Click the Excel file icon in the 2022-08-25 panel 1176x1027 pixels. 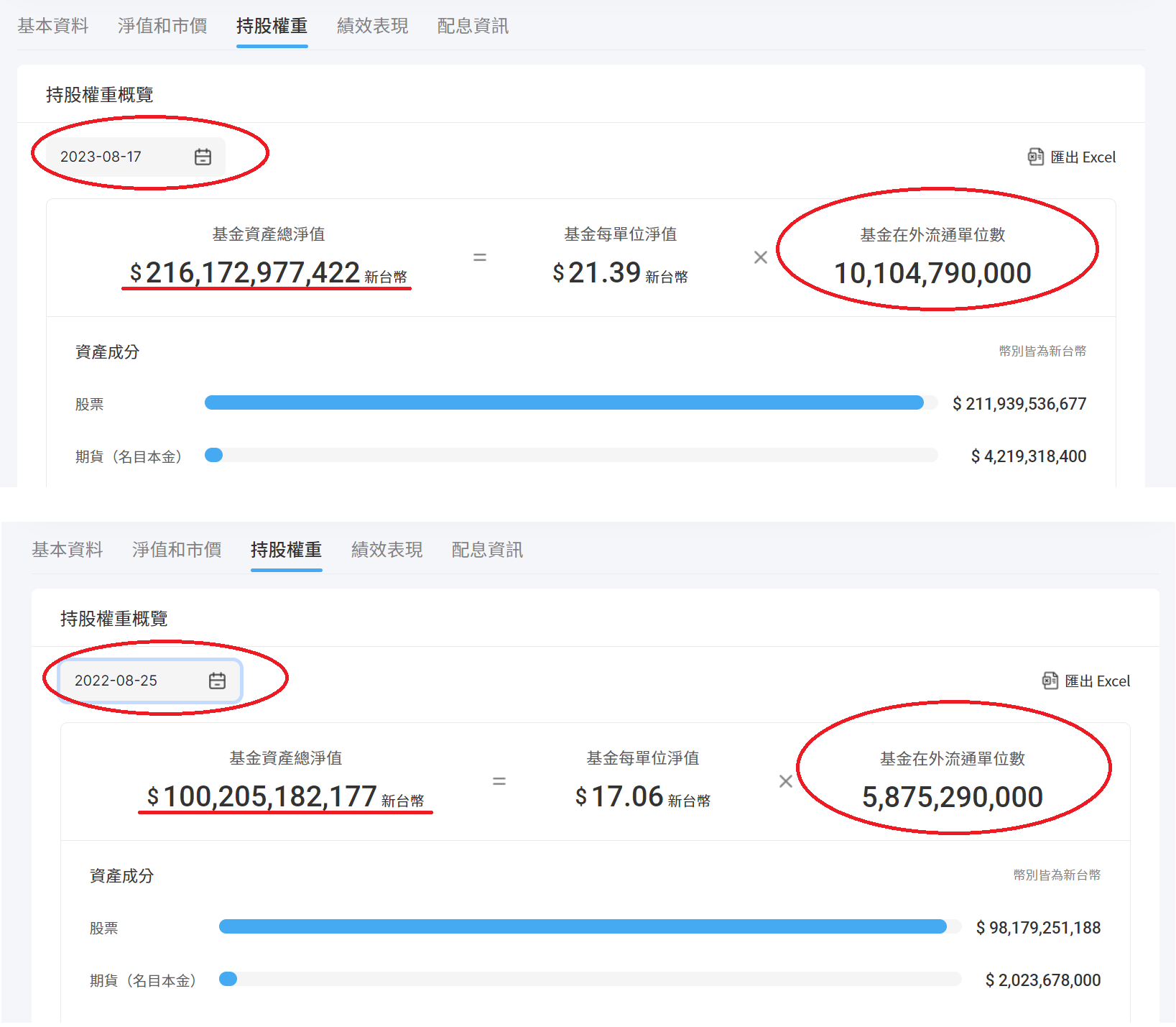point(1050,681)
